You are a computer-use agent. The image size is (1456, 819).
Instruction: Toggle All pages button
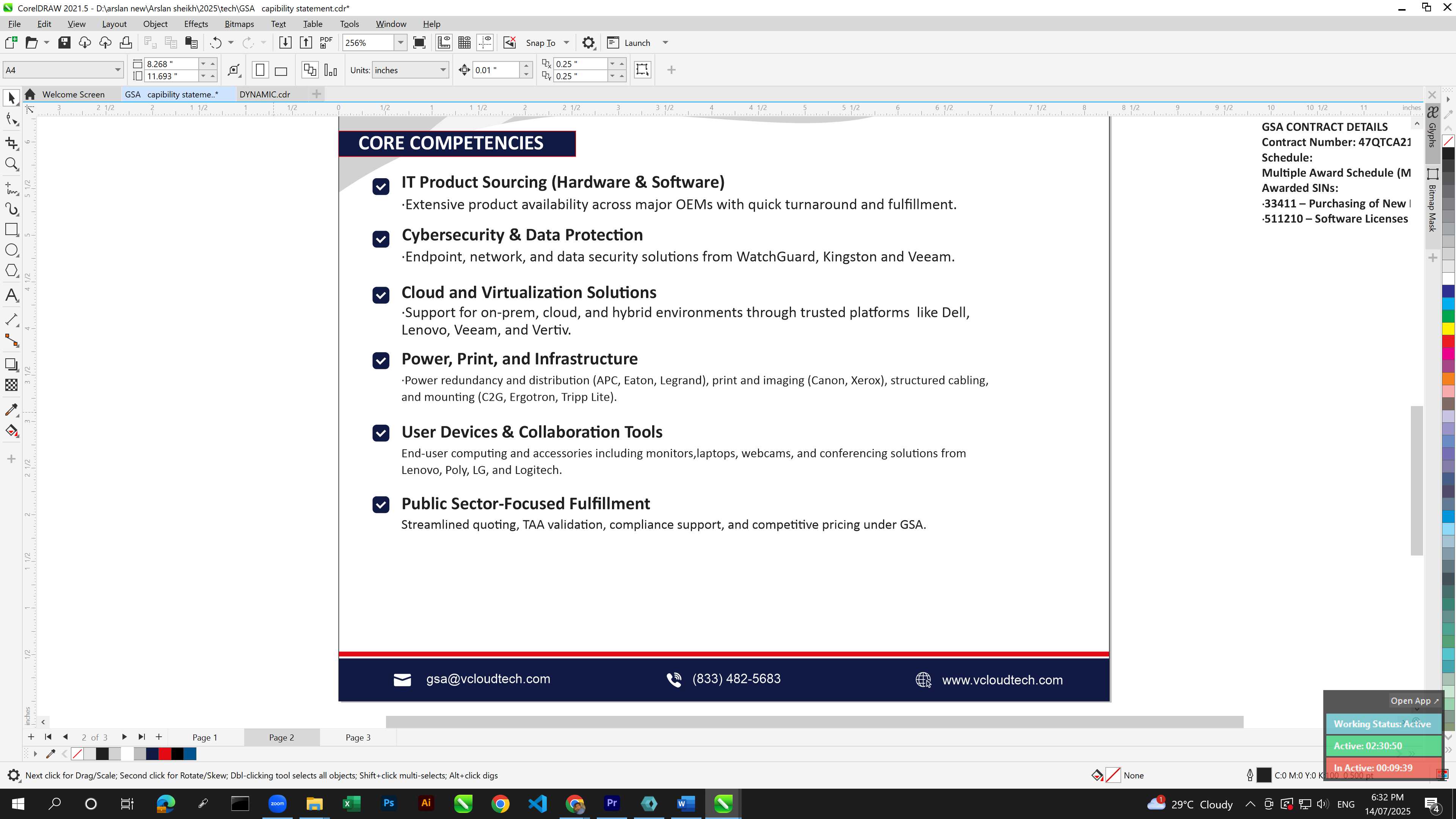310,70
